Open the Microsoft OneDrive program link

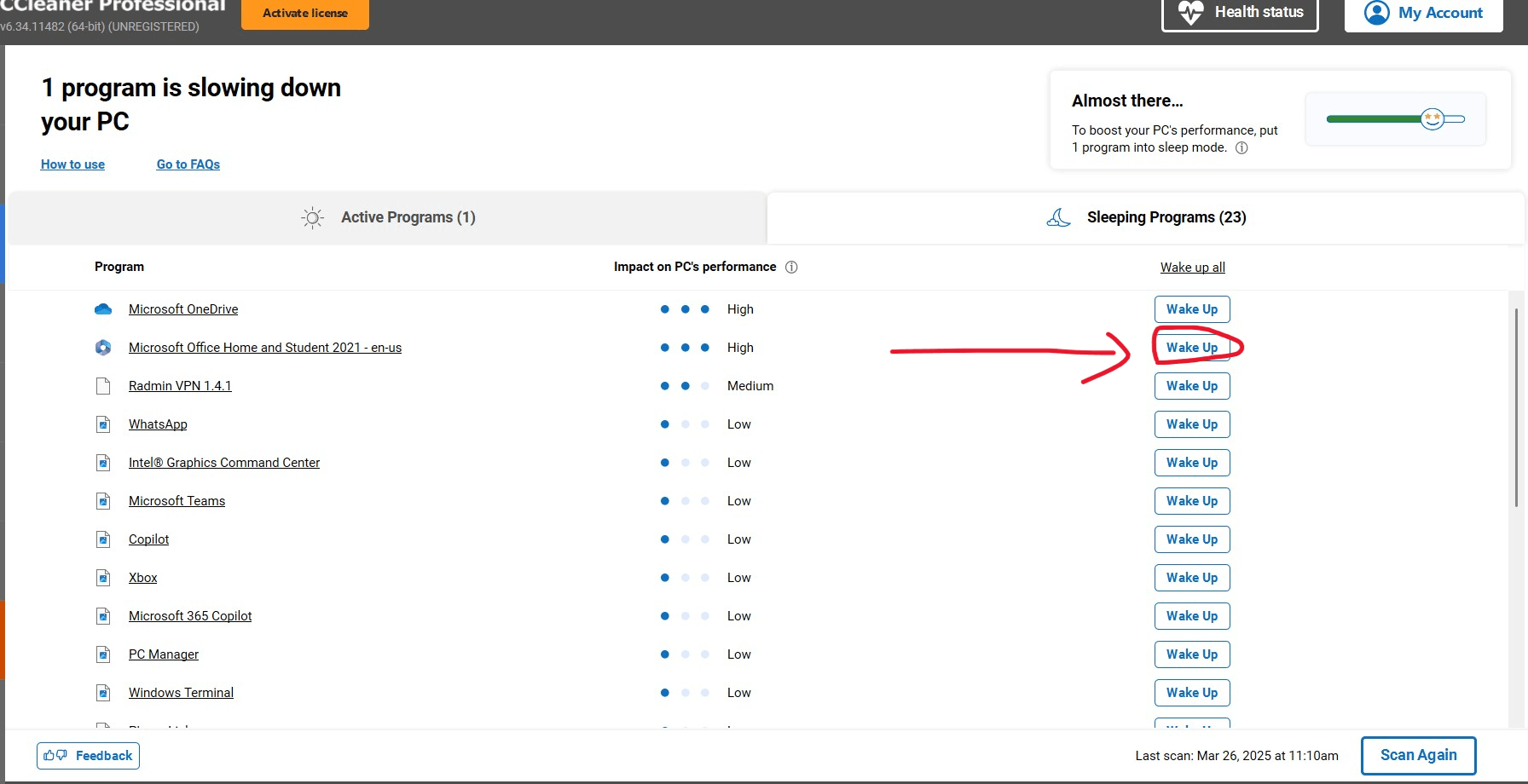[183, 309]
